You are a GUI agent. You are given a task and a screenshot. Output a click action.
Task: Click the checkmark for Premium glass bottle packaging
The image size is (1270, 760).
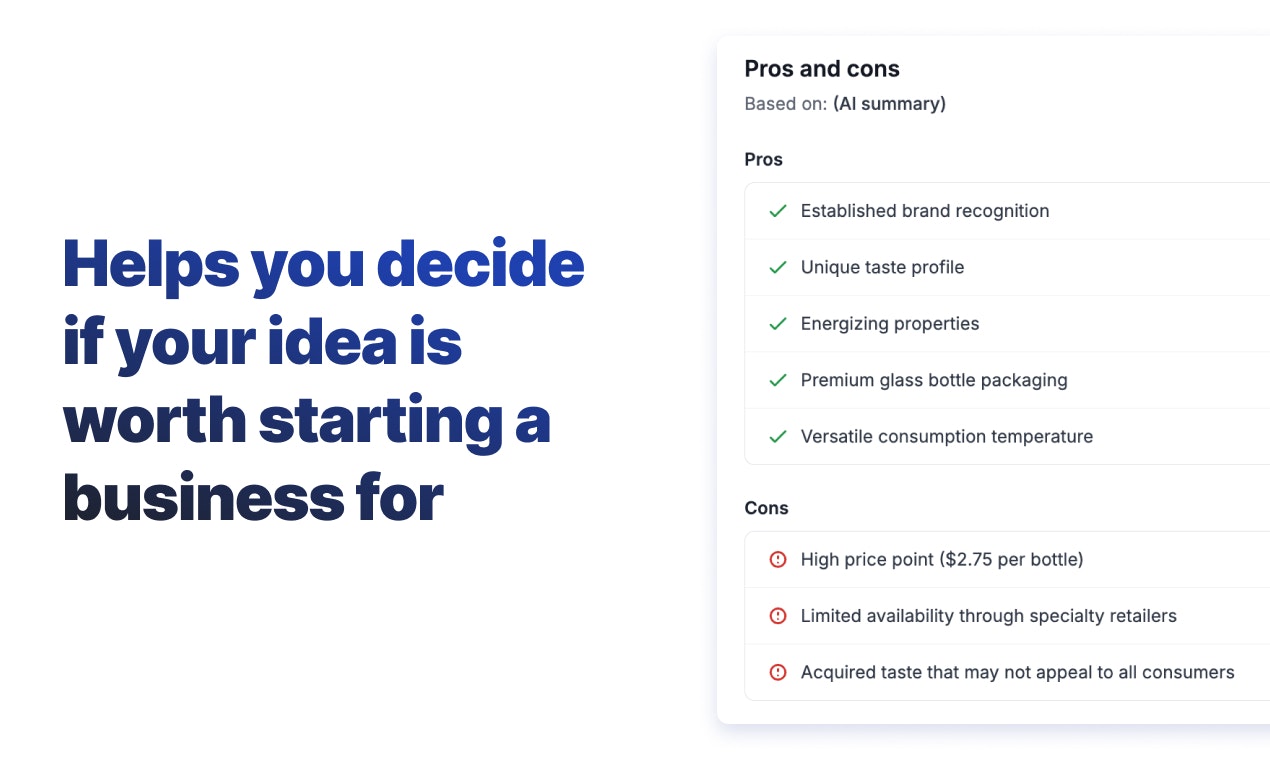[778, 380]
